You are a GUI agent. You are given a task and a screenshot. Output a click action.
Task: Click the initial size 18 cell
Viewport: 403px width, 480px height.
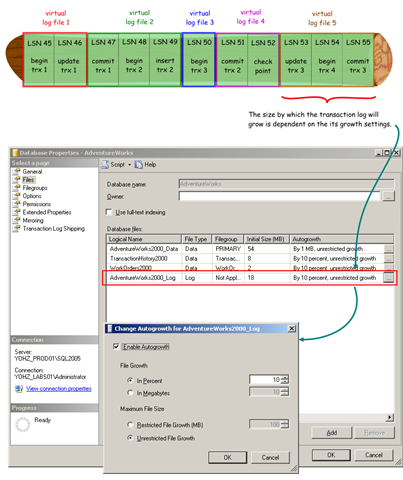(267, 278)
